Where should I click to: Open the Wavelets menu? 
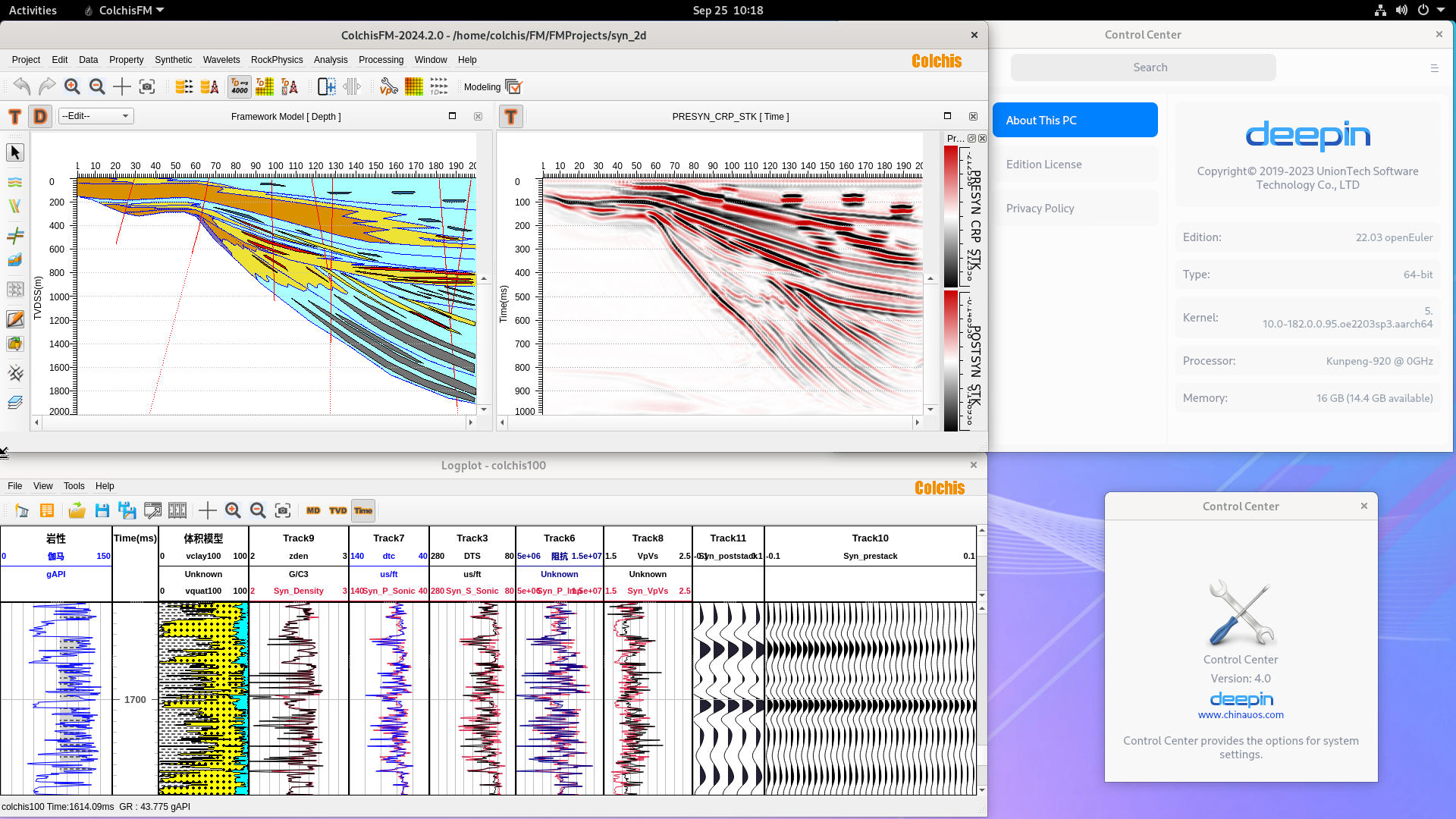pyautogui.click(x=221, y=60)
